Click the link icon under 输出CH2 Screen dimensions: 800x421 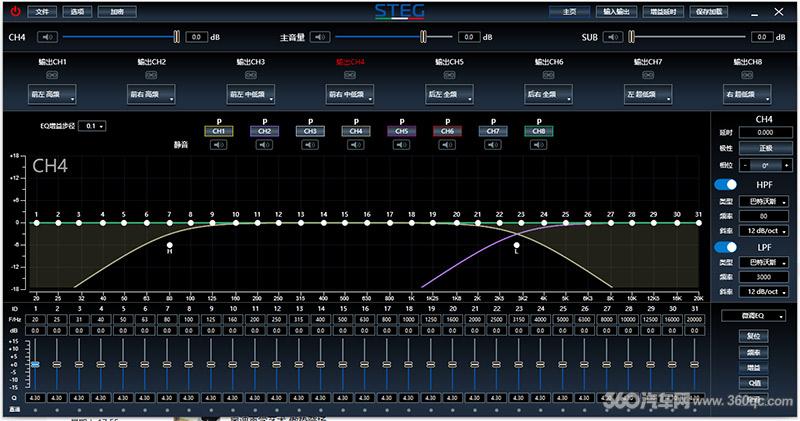tap(151, 75)
